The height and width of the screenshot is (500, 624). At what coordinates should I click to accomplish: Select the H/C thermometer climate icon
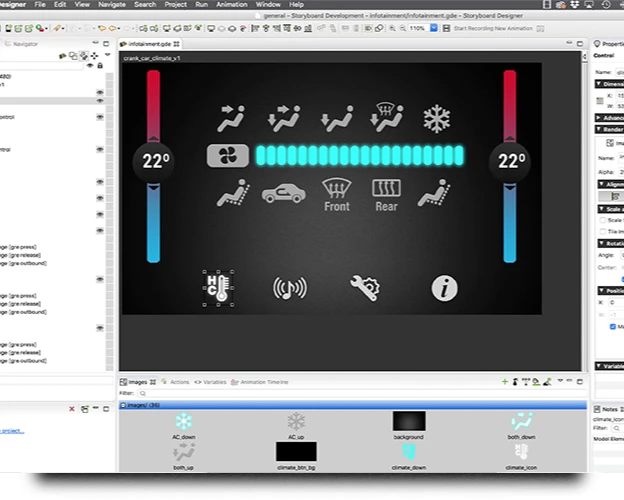click(x=218, y=288)
